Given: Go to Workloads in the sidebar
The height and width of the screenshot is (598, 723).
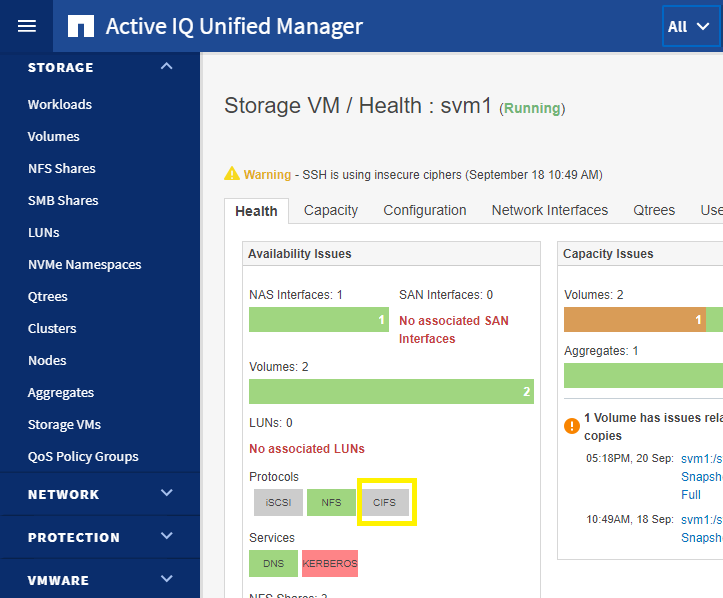Looking at the screenshot, I should 60,104.
